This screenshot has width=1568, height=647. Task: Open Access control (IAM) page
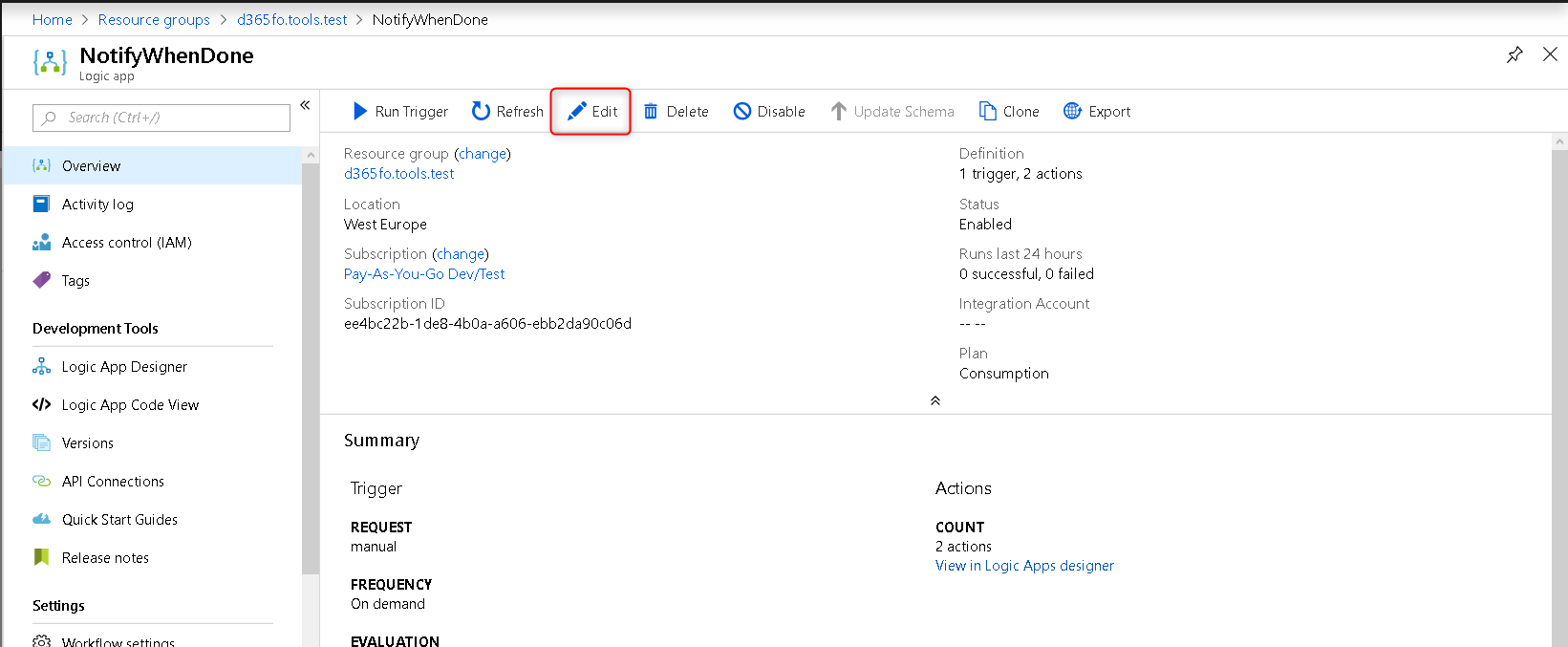click(x=126, y=243)
